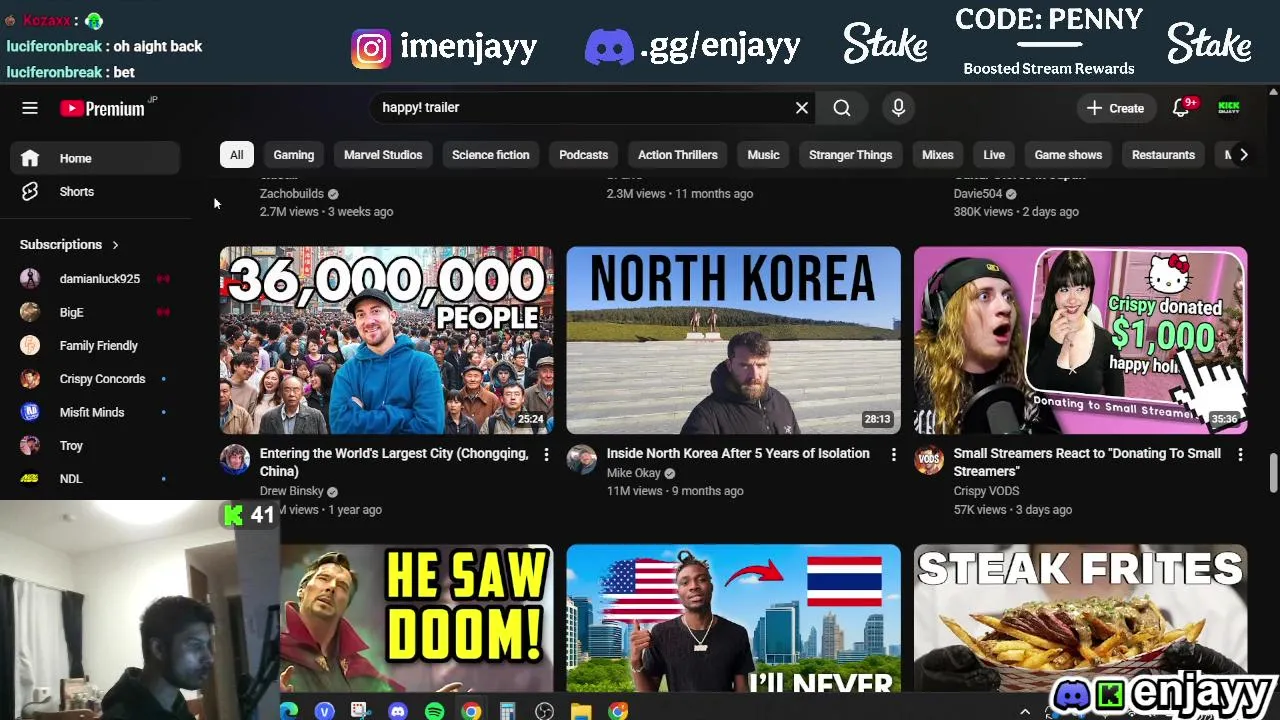This screenshot has width=1280, height=720.
Task: Open OBS Studio from the taskbar
Action: pyautogui.click(x=544, y=711)
